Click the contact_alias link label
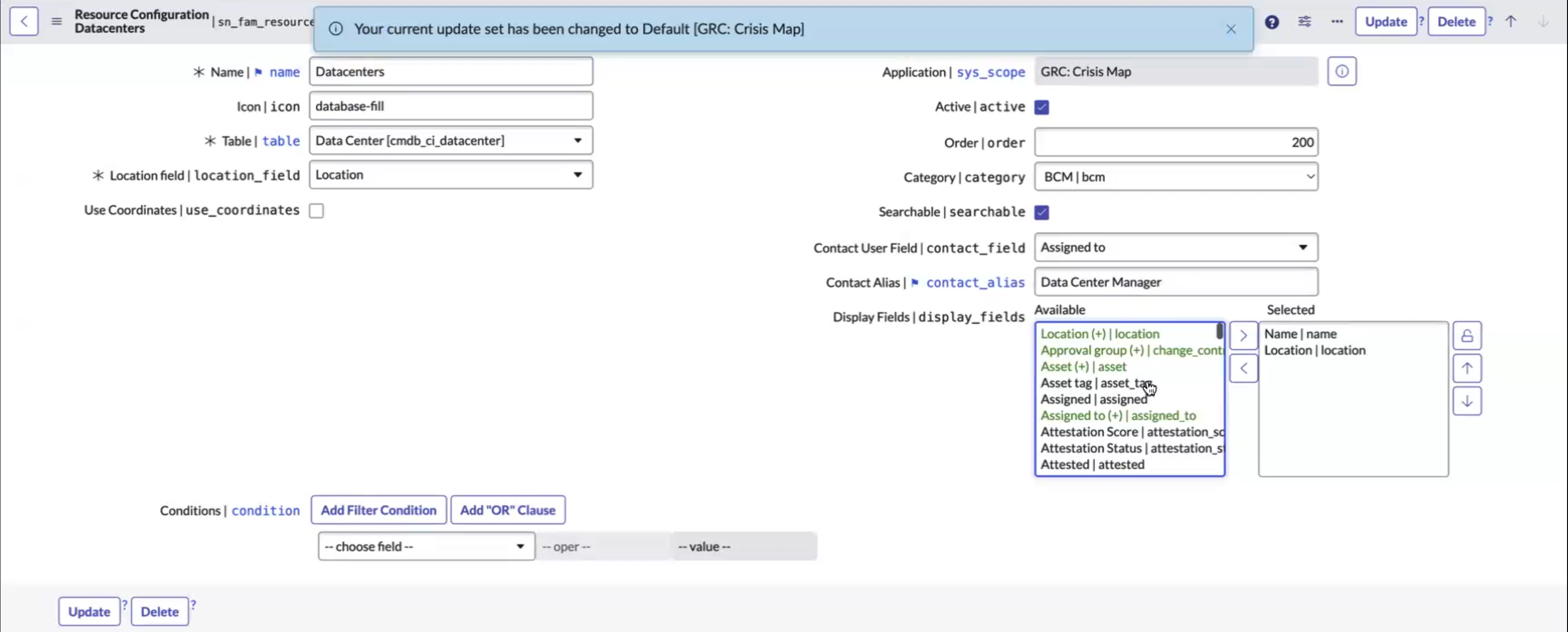The width and height of the screenshot is (1568, 632). (975, 283)
